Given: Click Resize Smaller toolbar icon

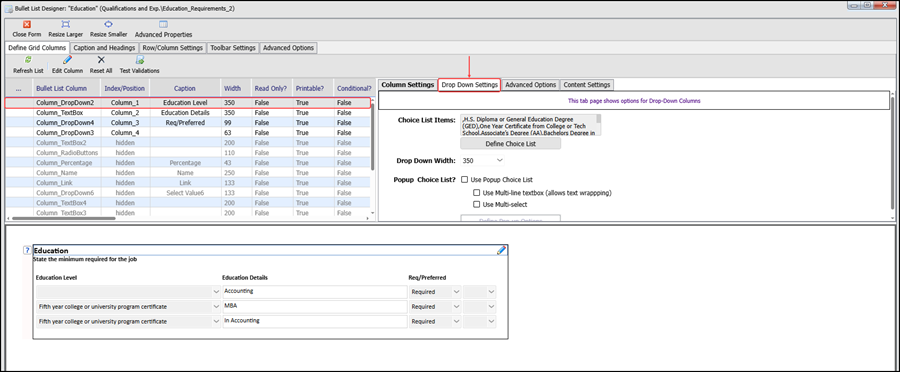Looking at the screenshot, I should (108, 25).
